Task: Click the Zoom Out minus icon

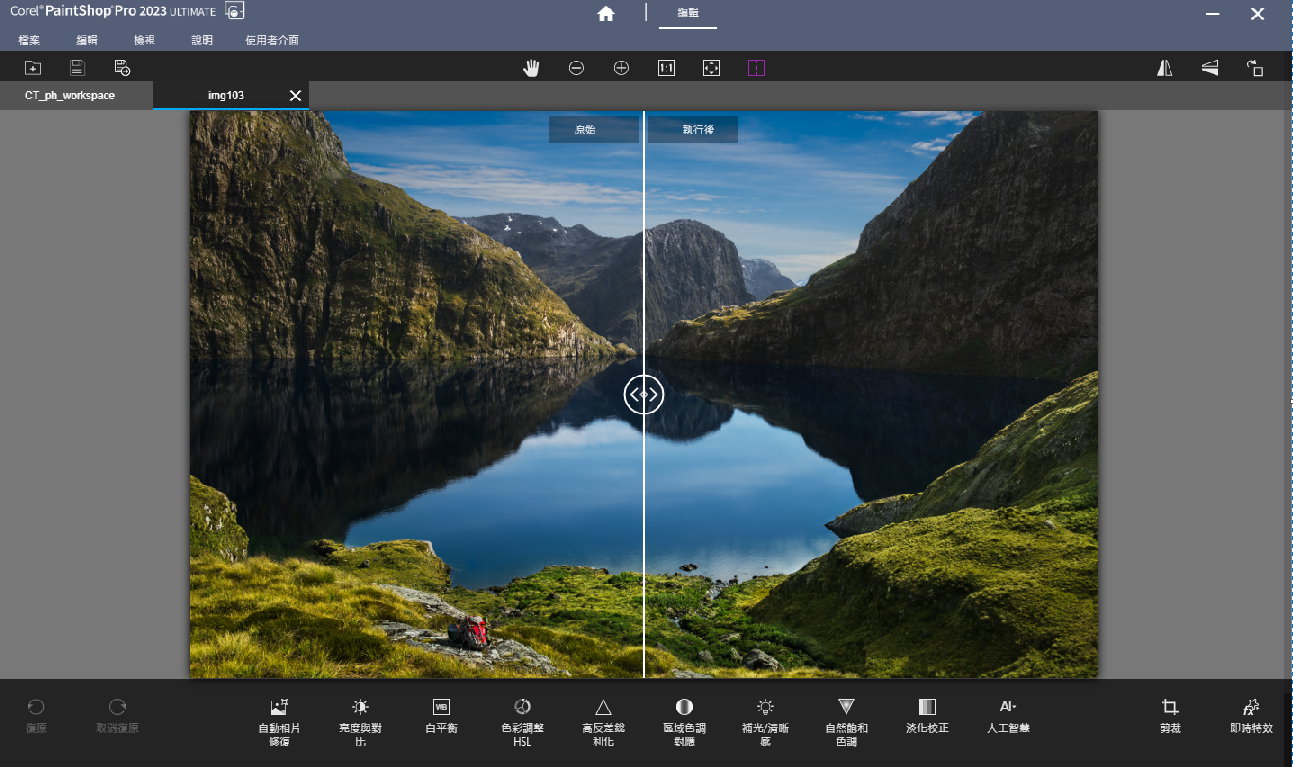Action: [576, 68]
